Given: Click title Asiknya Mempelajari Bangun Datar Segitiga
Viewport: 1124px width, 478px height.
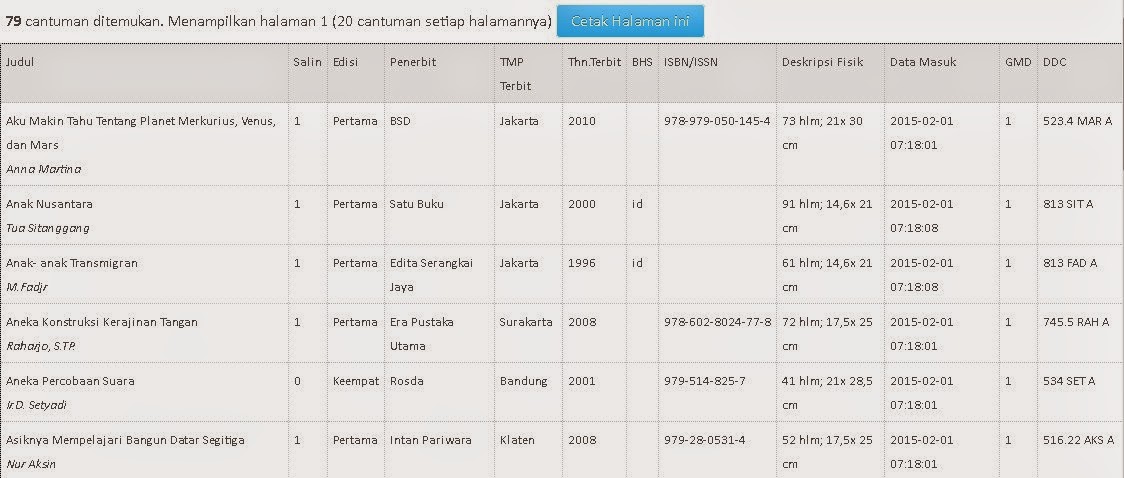Looking at the screenshot, I should coord(125,440).
